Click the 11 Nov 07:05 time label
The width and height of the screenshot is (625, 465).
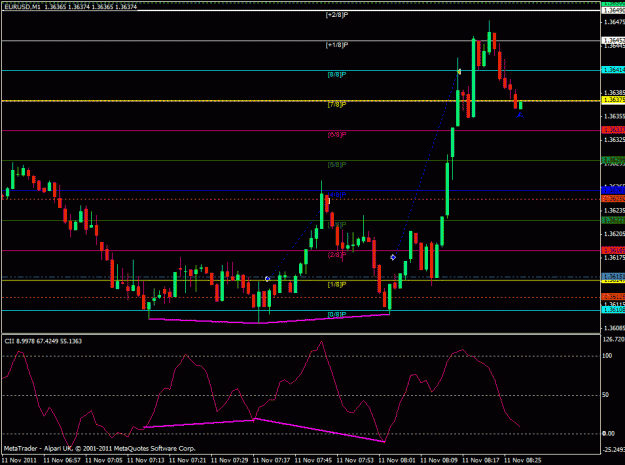[x=104, y=460]
